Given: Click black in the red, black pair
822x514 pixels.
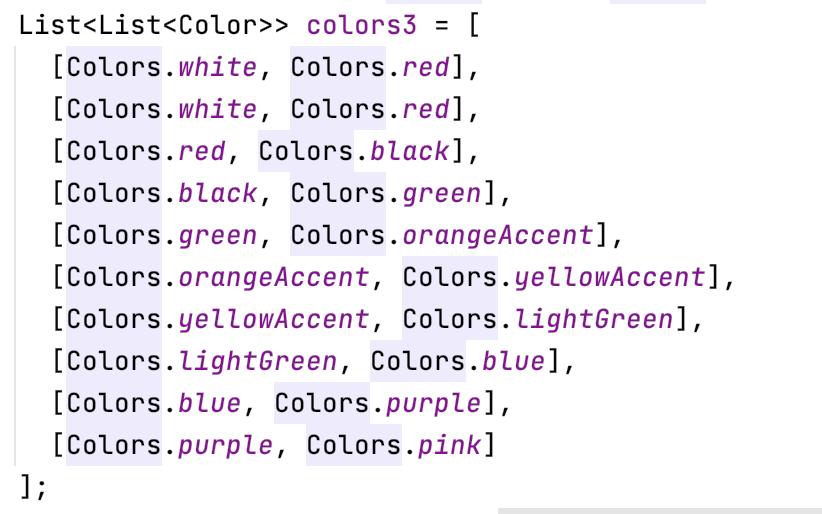Looking at the screenshot, I should click(x=409, y=152).
